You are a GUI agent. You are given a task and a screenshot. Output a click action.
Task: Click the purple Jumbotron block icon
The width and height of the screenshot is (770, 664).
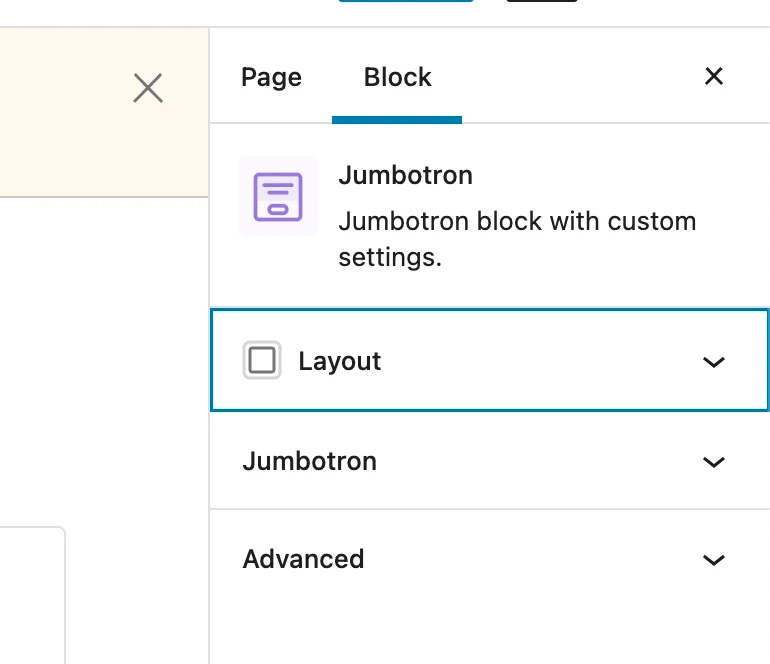(277, 196)
